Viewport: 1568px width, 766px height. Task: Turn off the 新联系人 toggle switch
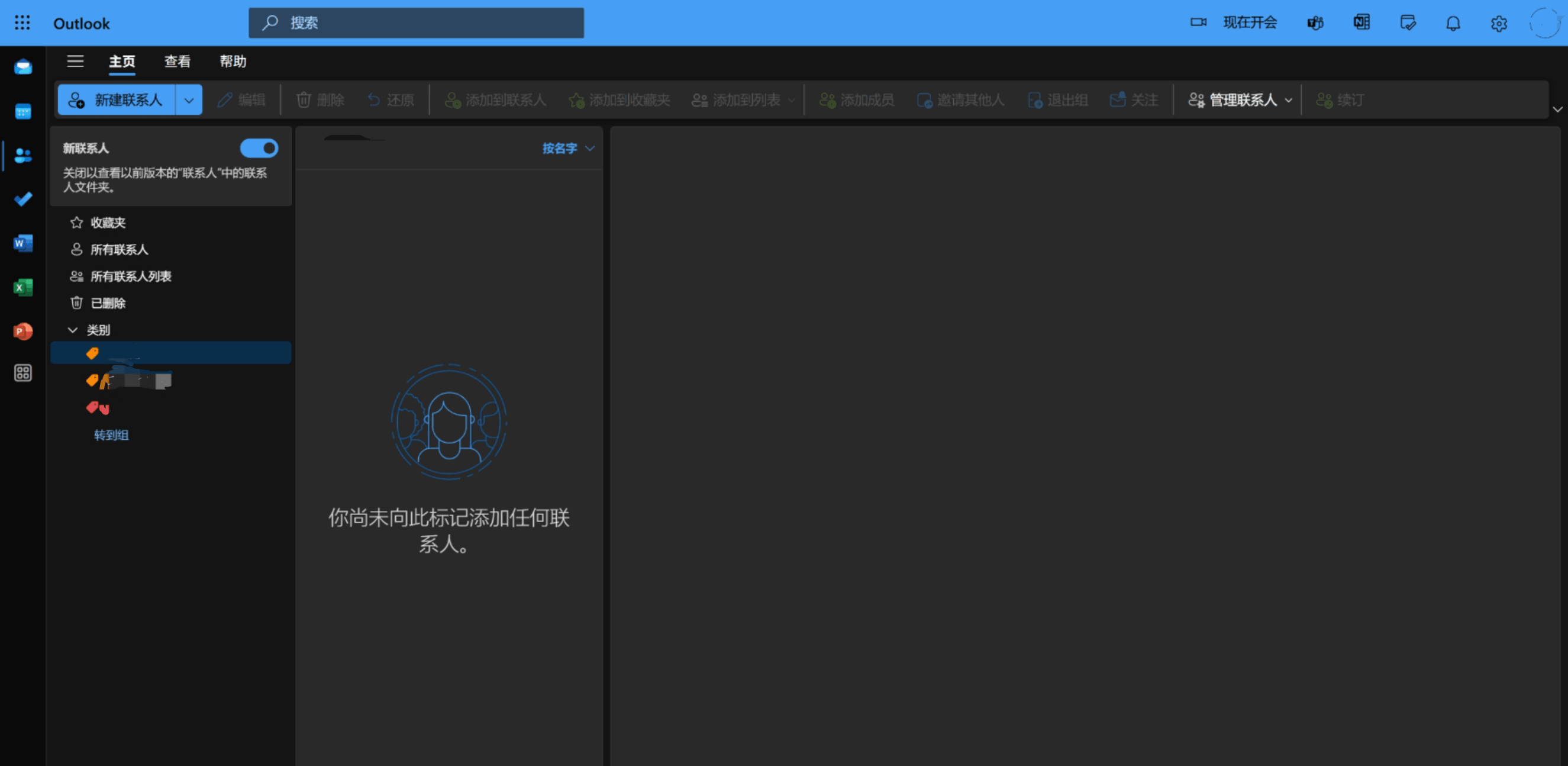click(x=259, y=148)
